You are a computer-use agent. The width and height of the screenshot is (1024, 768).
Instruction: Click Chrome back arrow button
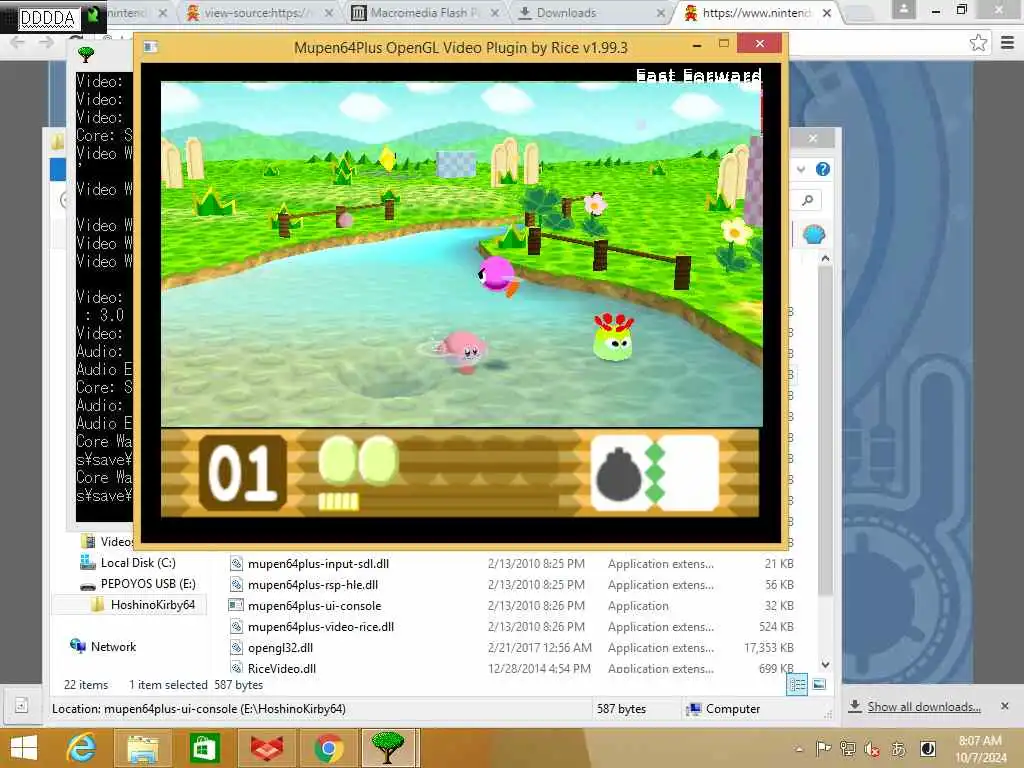point(17,42)
